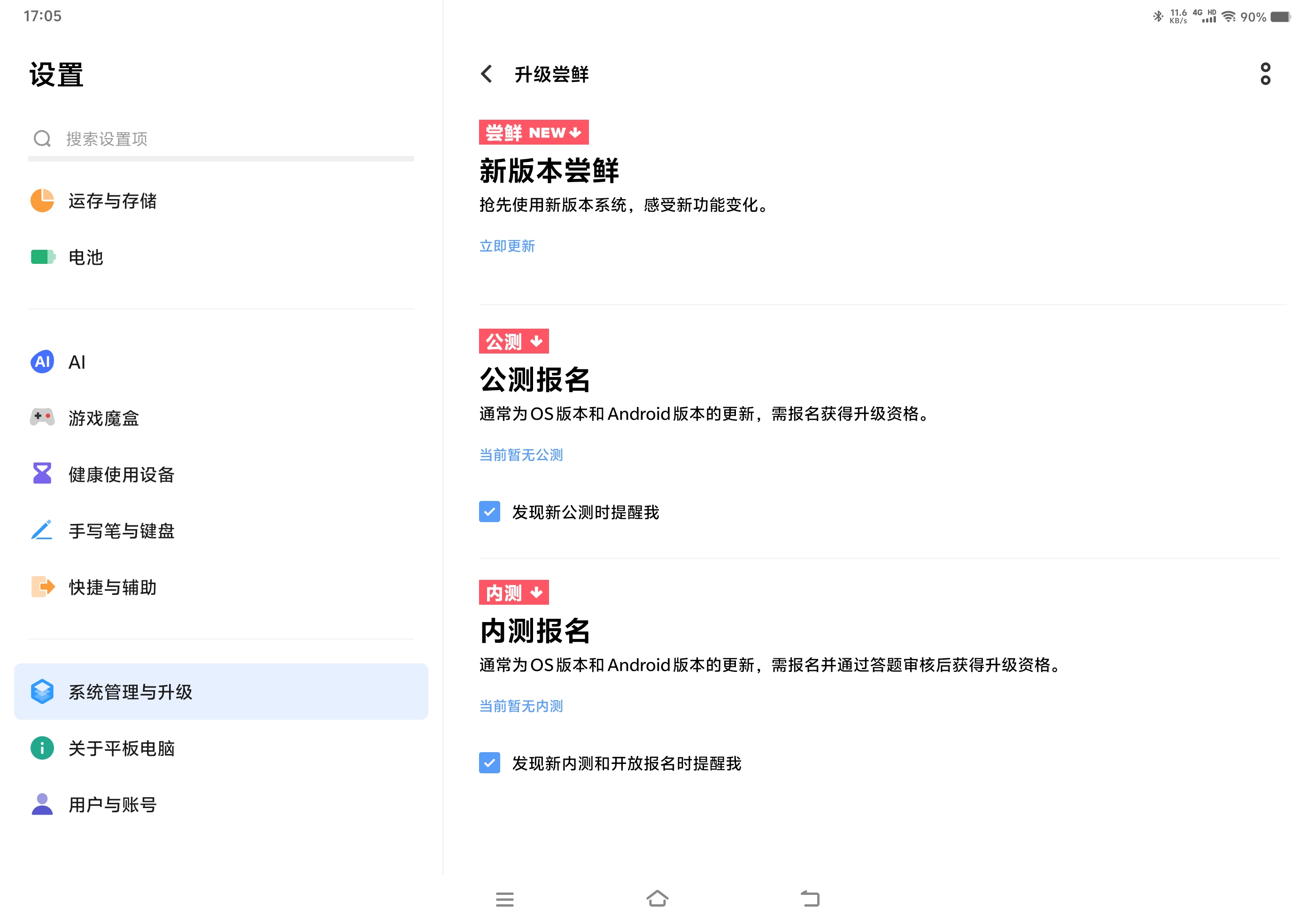This screenshot has height=924, width=1315.
Task: Uncheck 发现新公测时提醒我 checkbox
Action: [x=490, y=512]
